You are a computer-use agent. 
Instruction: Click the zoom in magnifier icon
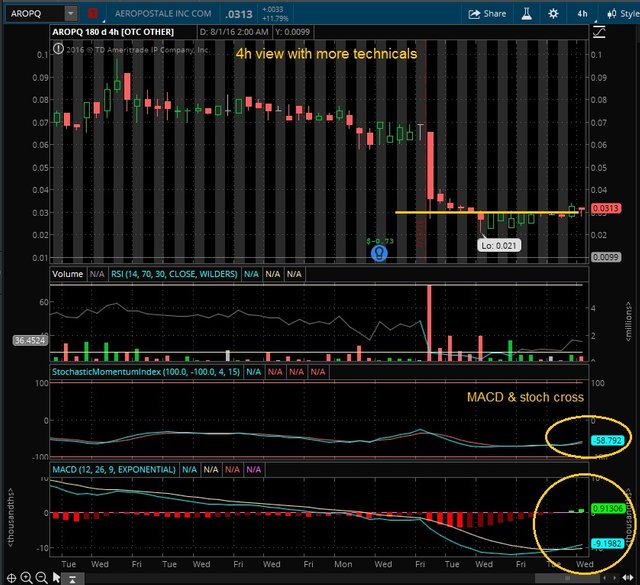coord(27,578)
